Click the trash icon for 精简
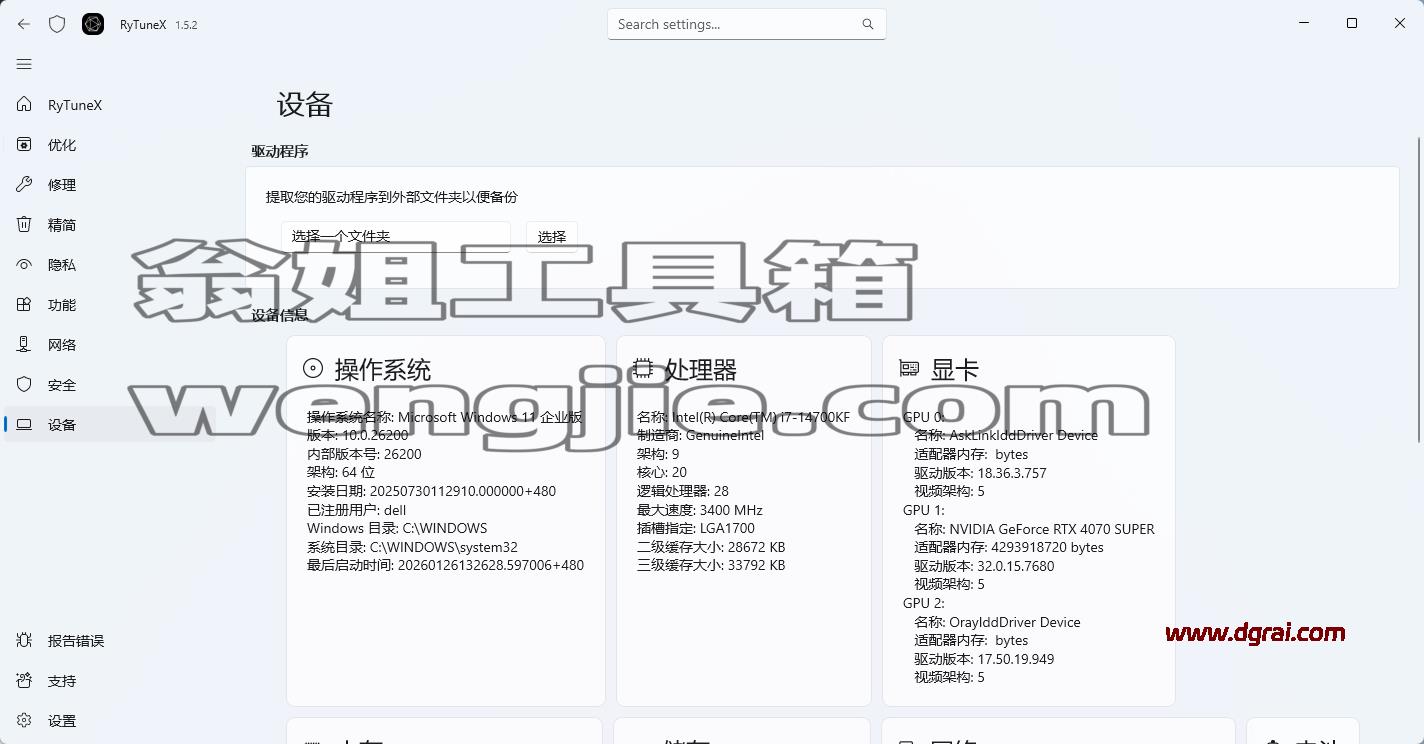The image size is (1424, 744). (24, 225)
